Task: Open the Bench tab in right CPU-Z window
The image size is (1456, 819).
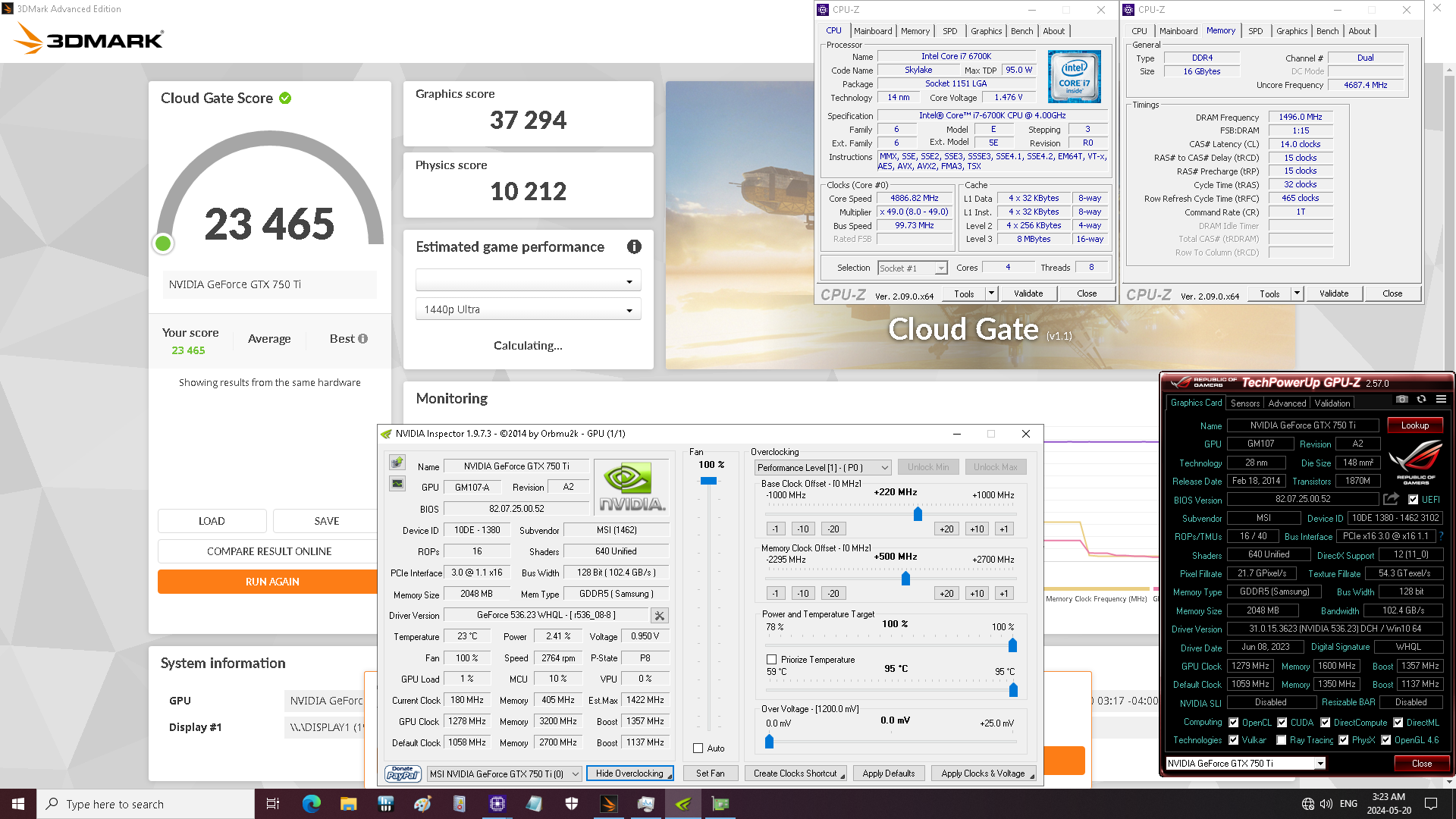Action: [1328, 31]
